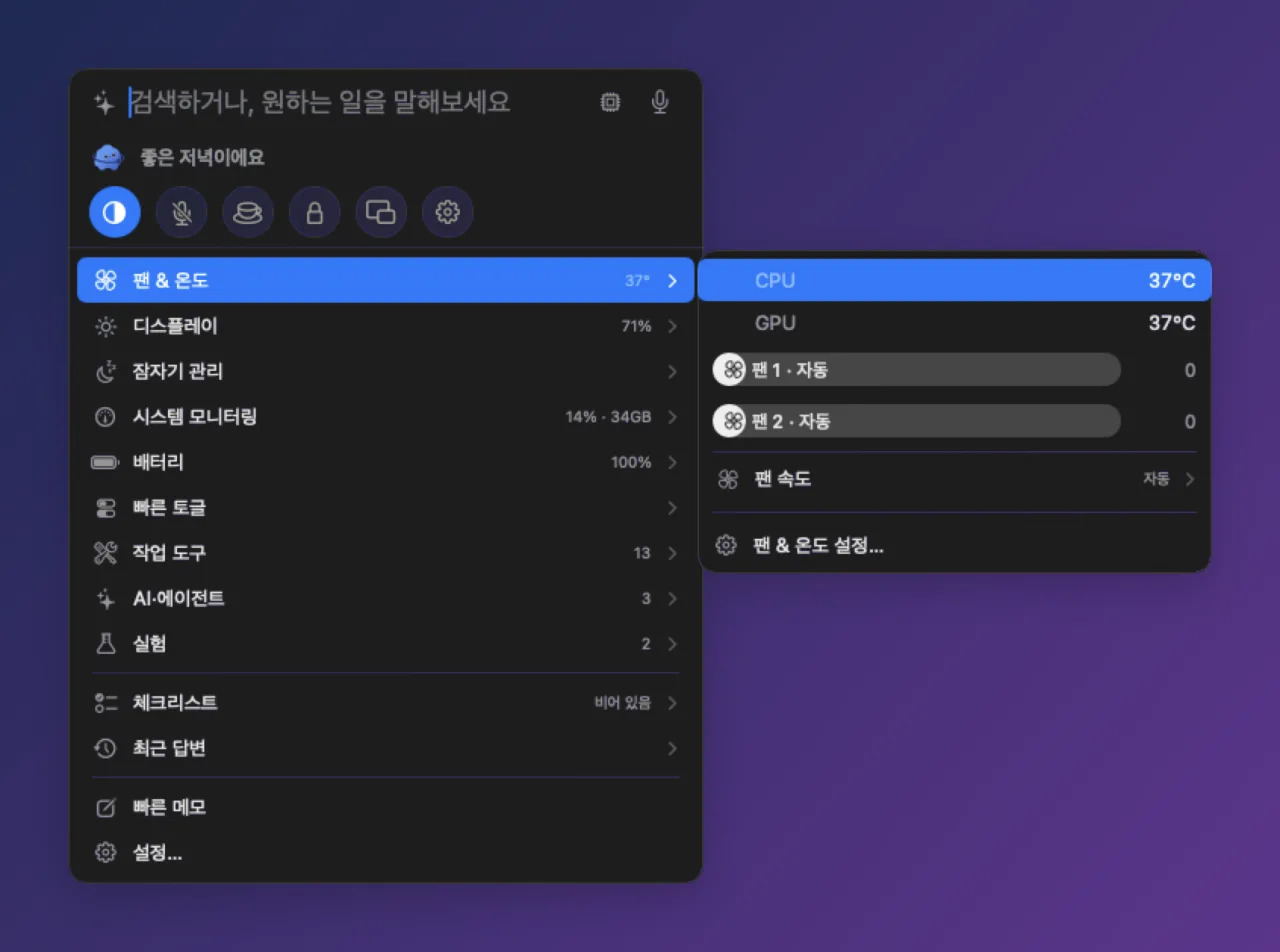This screenshot has width=1280, height=952.
Task: Select the GPU temperature row
Action: (x=954, y=323)
